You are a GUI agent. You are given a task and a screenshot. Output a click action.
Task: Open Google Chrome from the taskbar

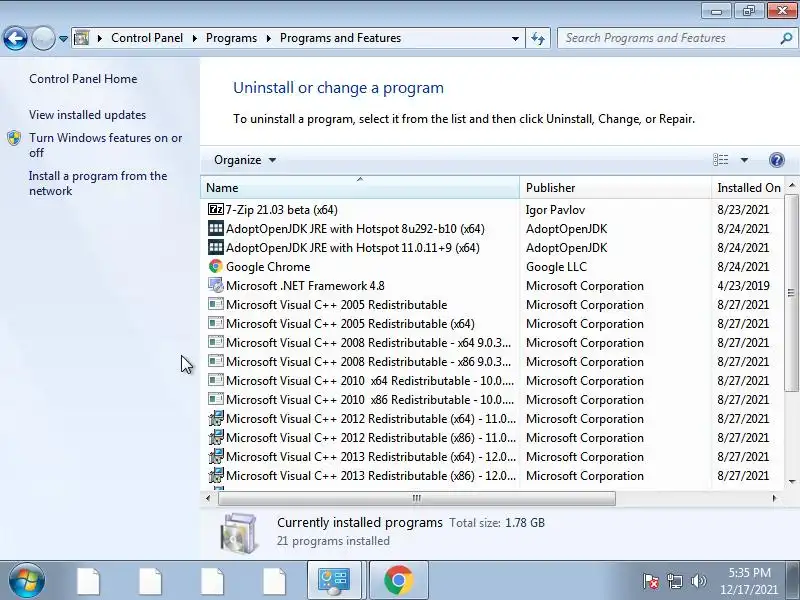click(398, 581)
